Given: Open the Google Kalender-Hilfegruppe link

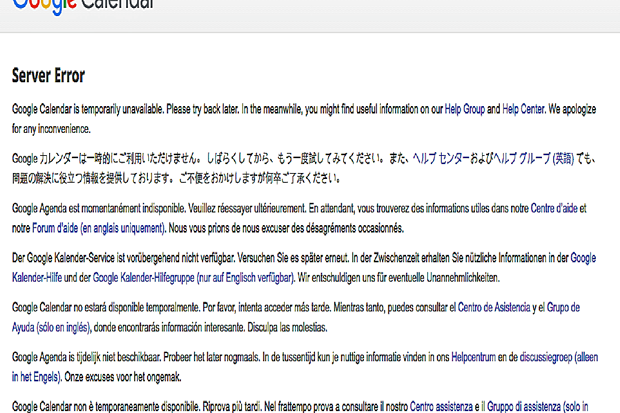Looking at the screenshot, I should tap(194, 278).
